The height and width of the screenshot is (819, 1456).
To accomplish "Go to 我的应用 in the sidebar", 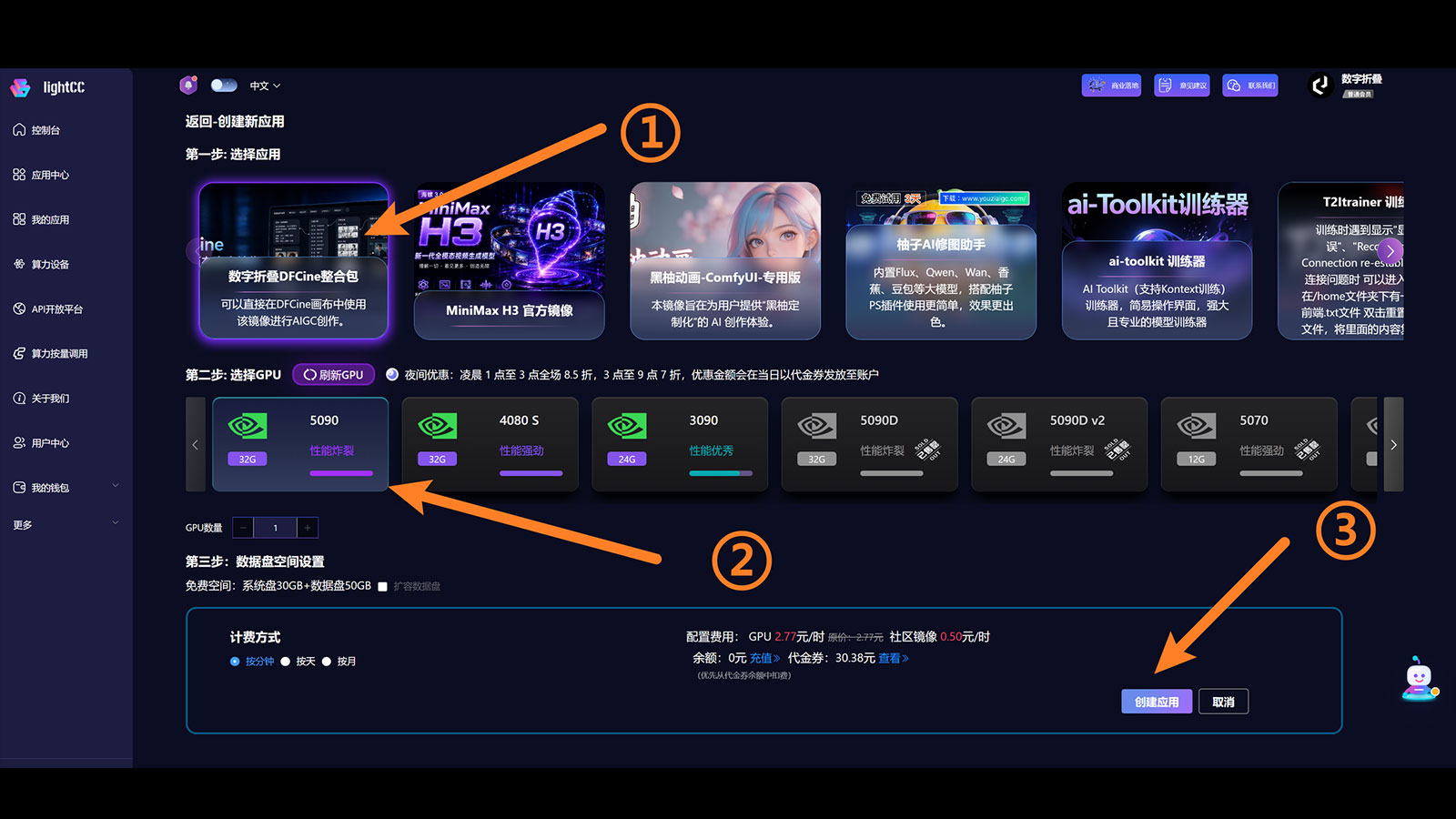I will tap(41, 219).
